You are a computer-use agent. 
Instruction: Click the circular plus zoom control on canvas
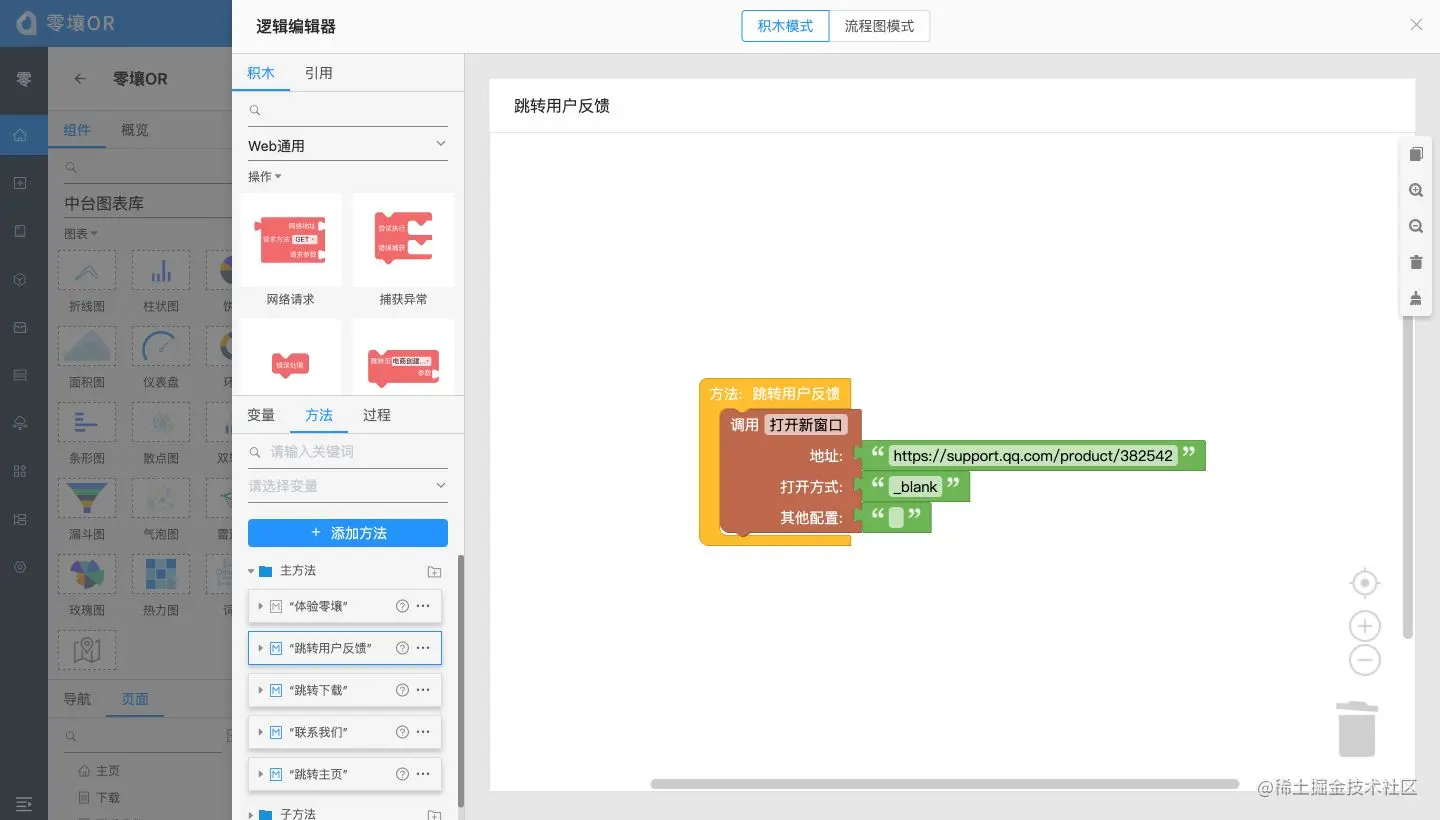pyautogui.click(x=1365, y=626)
